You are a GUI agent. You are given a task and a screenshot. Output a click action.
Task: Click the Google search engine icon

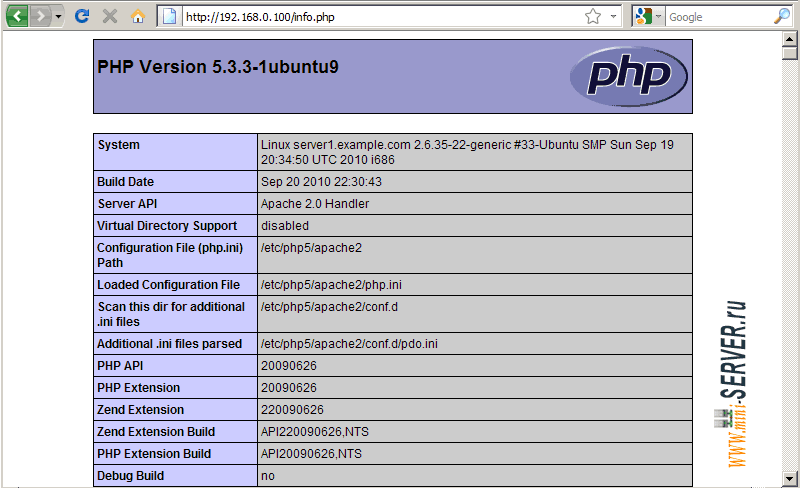click(x=643, y=16)
